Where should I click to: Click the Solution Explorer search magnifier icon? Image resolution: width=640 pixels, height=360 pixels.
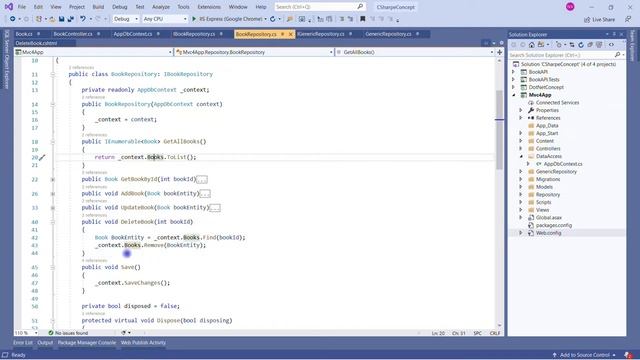[617, 55]
